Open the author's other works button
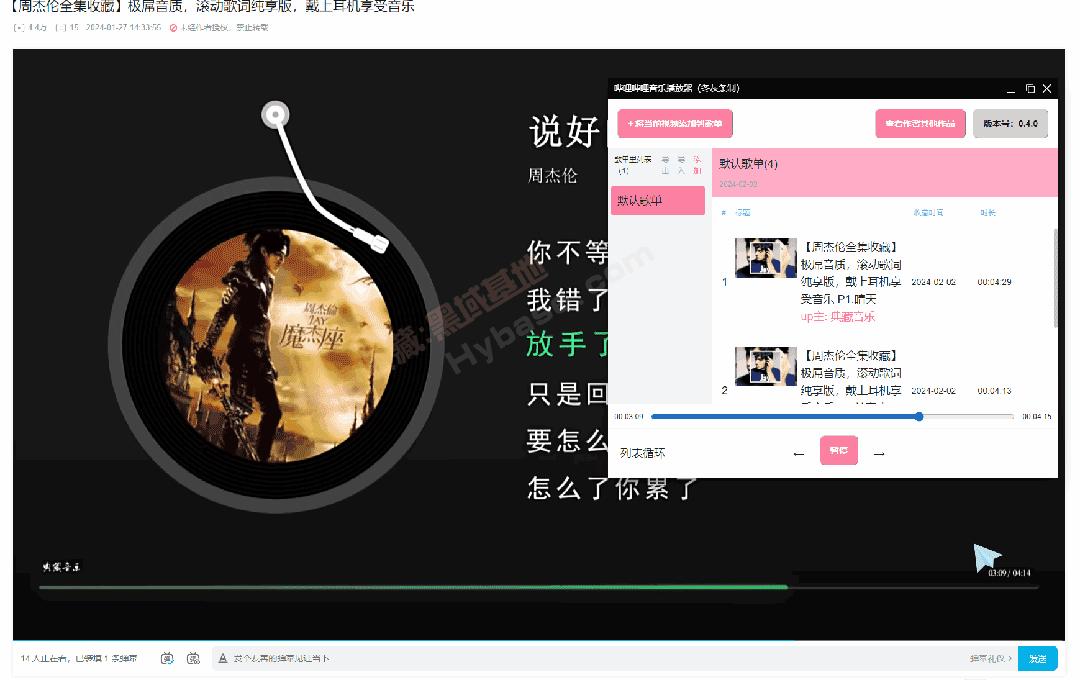 (920, 124)
